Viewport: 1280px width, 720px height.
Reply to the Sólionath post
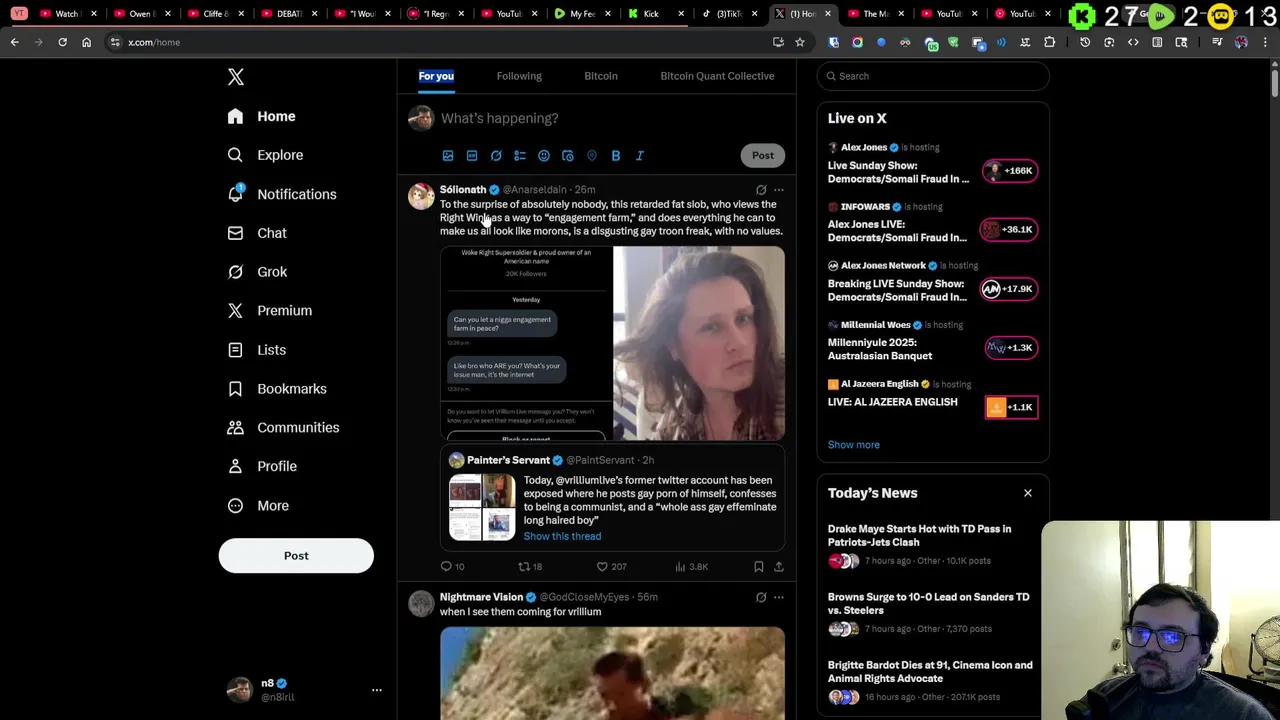coord(453,567)
